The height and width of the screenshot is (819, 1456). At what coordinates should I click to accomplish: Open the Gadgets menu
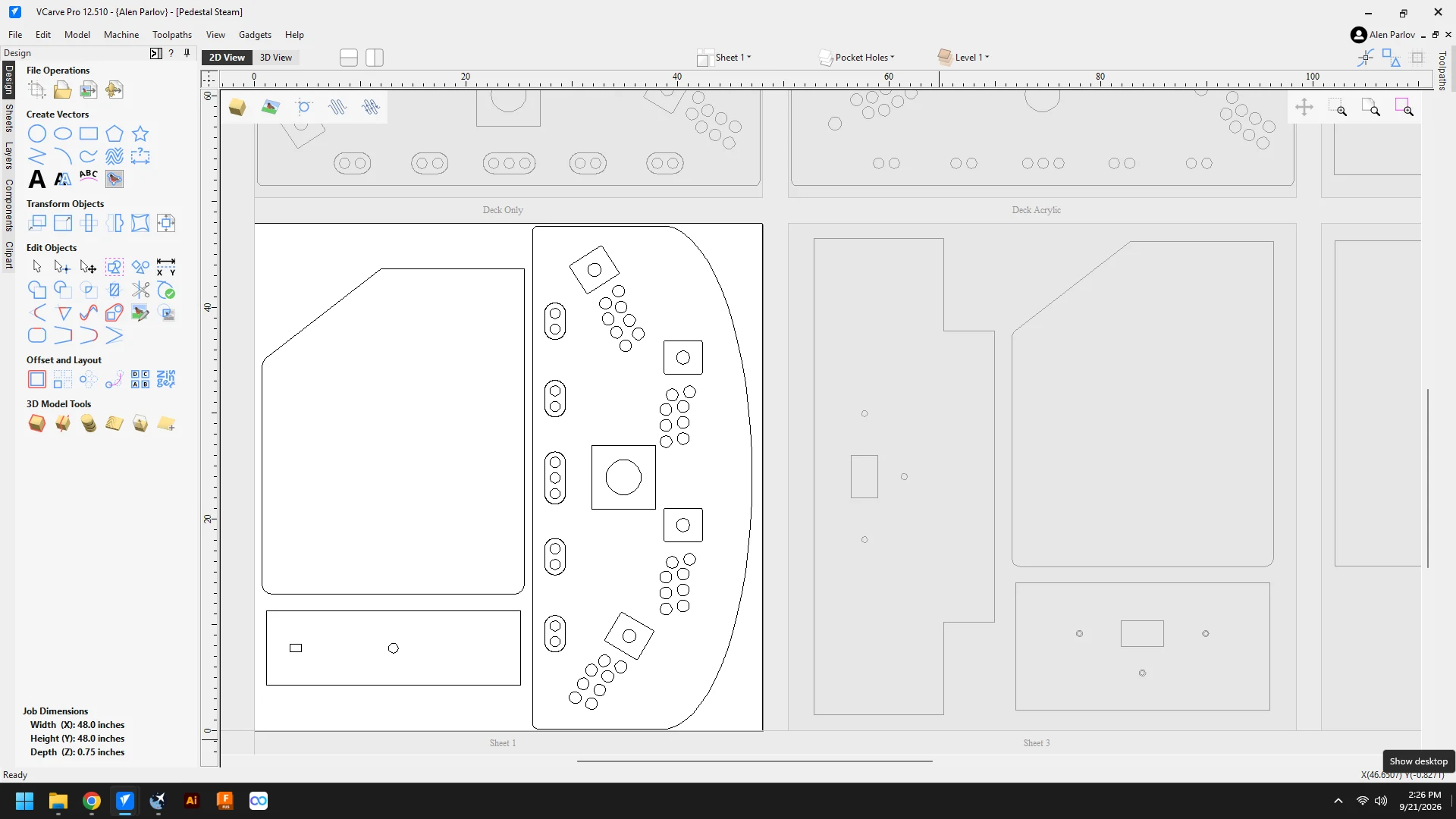coord(255,35)
